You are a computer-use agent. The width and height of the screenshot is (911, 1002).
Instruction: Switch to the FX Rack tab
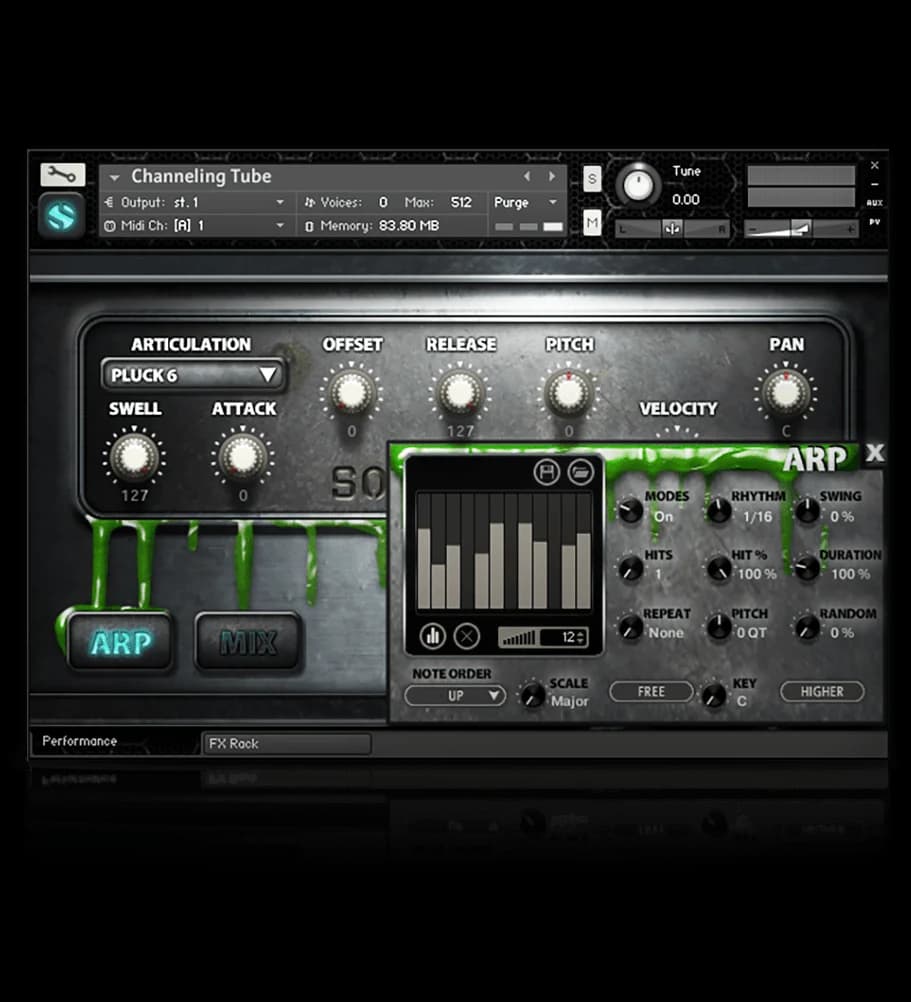(286, 744)
